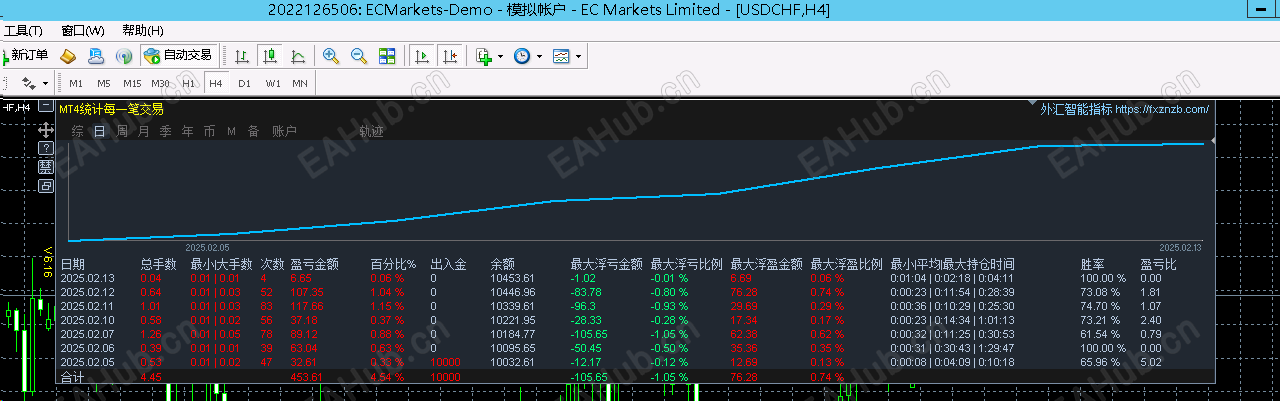Viewport: 1280px width, 401px height.
Task: Click the scroll arrow on panel right edge
Action: pyautogui.click(x=1214, y=142)
